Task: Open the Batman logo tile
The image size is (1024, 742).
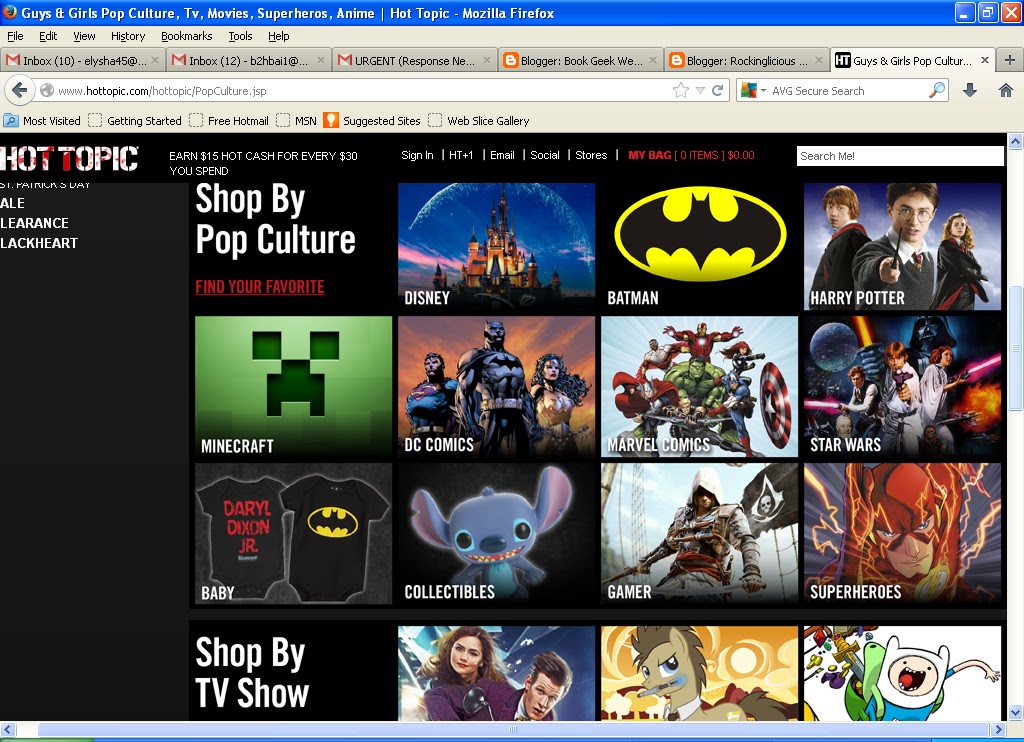Action: point(699,246)
